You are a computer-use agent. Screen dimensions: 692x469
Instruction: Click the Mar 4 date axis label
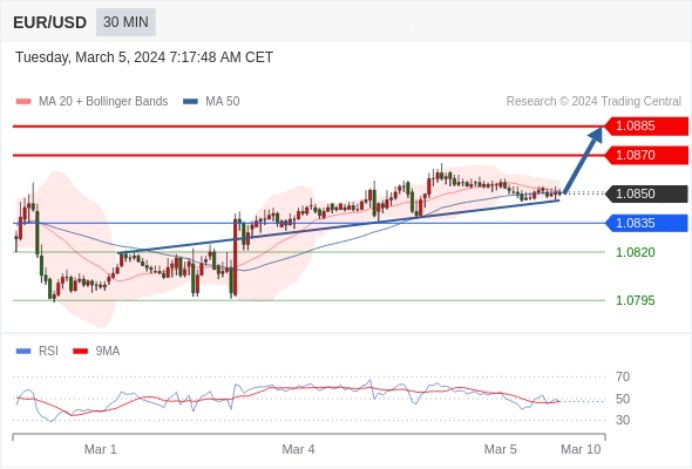(x=298, y=450)
